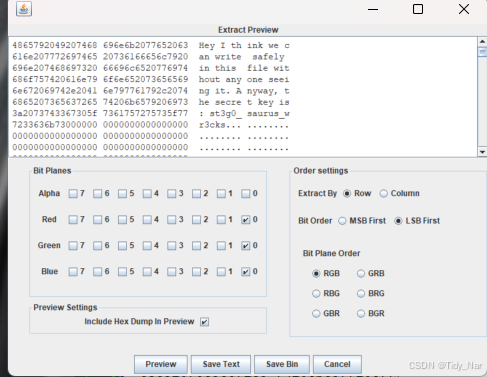
Task: Uncheck Green bit plane 0
Action: tap(246, 246)
